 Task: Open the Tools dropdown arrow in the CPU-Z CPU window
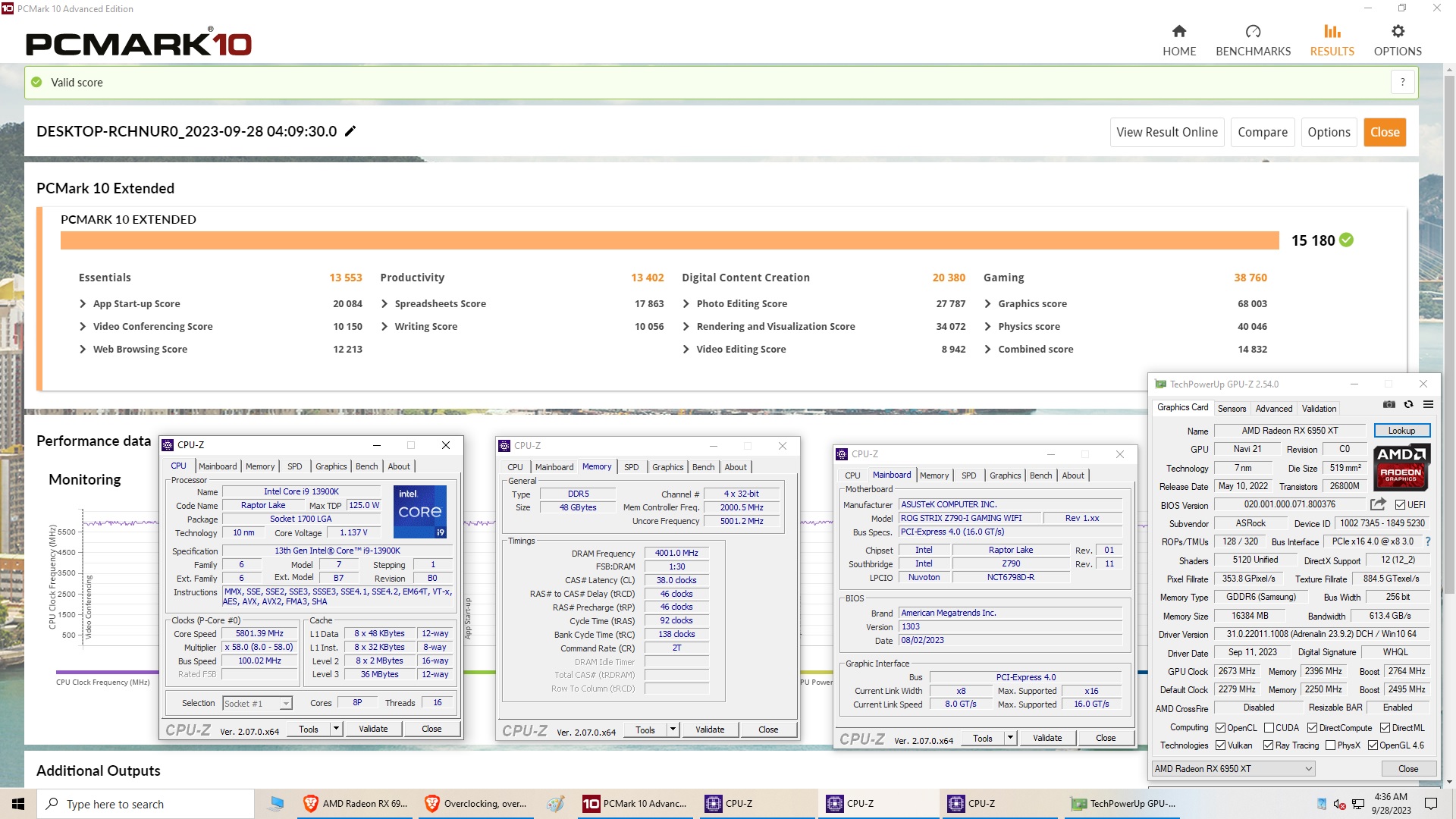pyautogui.click(x=336, y=729)
